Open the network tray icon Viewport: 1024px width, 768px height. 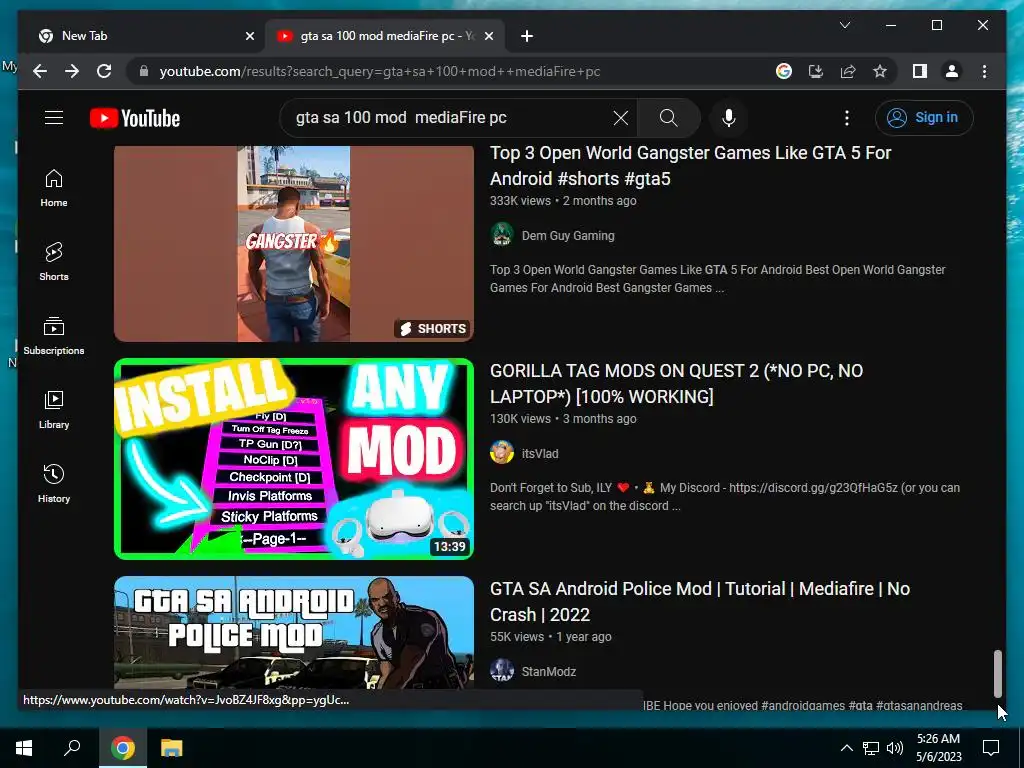(x=871, y=748)
